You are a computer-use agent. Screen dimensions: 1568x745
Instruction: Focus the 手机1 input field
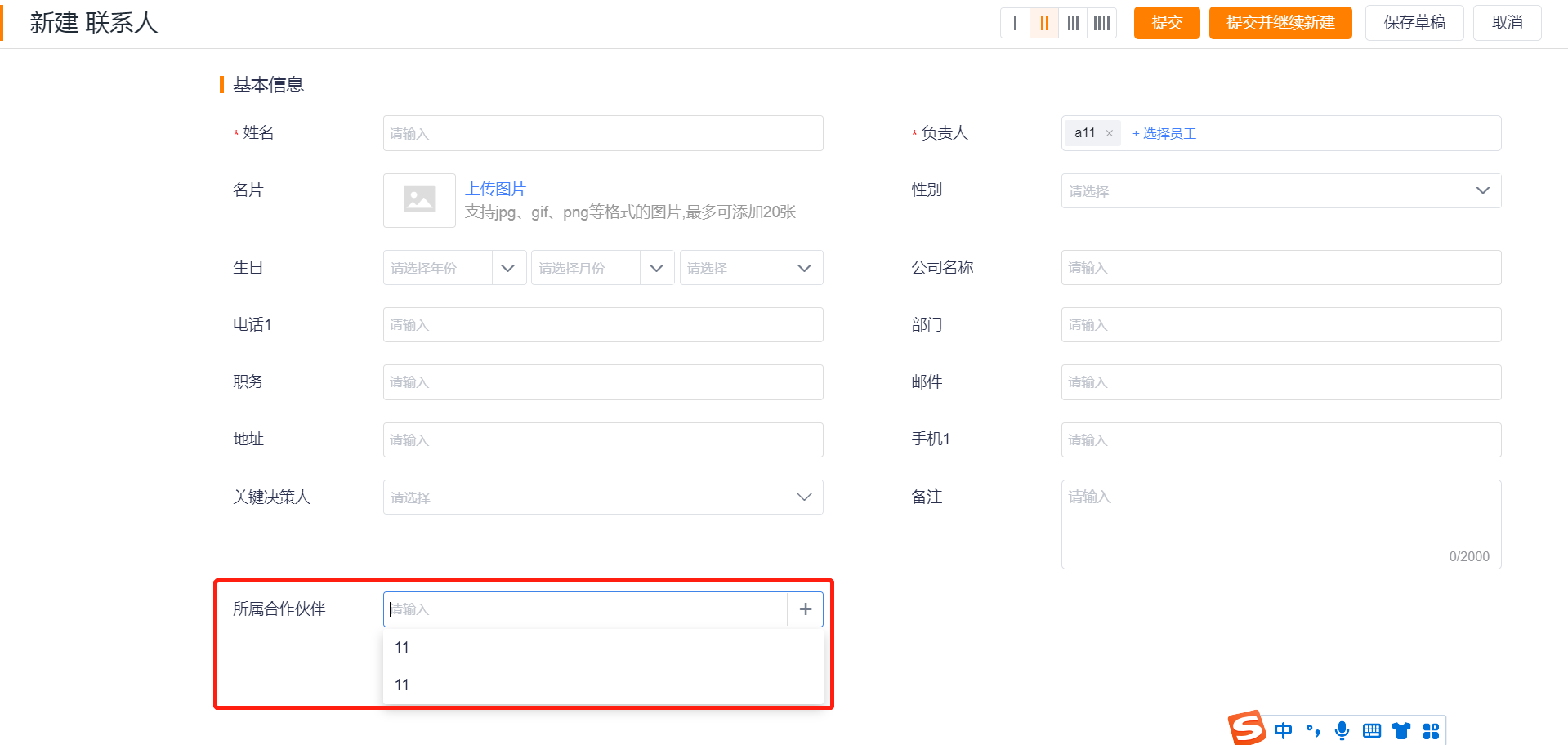[x=1281, y=439]
